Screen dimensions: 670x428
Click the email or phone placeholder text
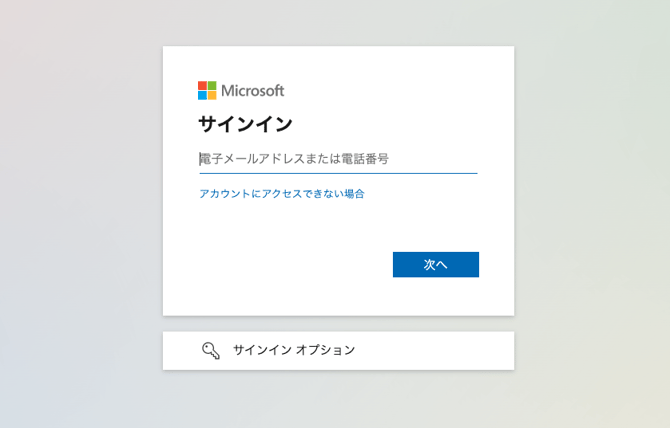pyautogui.click(x=294, y=159)
